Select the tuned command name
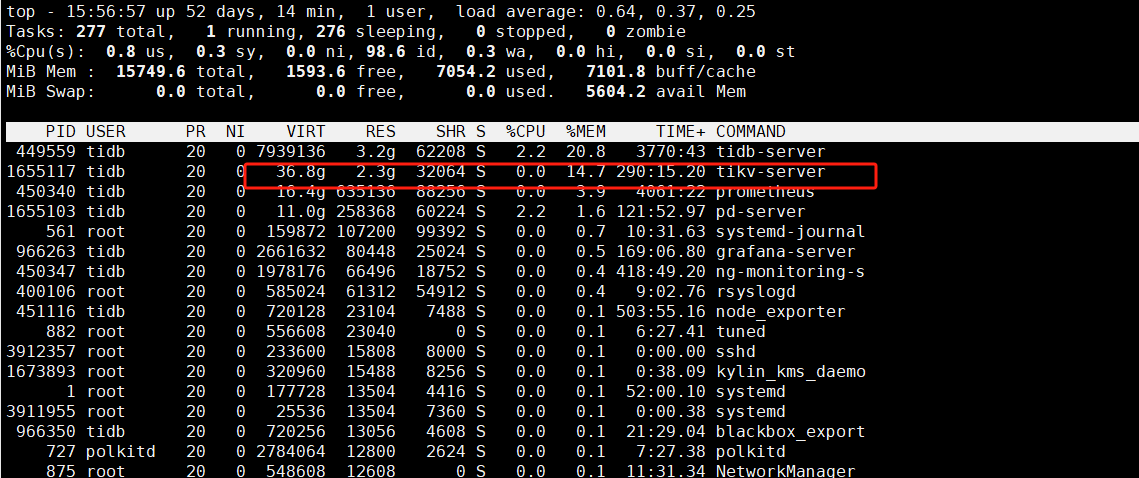 [741, 331]
